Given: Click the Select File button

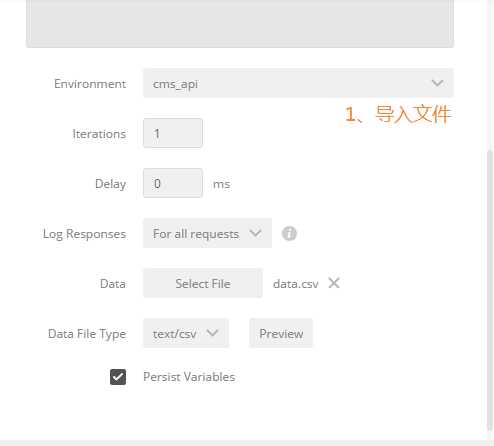Looking at the screenshot, I should [x=203, y=283].
